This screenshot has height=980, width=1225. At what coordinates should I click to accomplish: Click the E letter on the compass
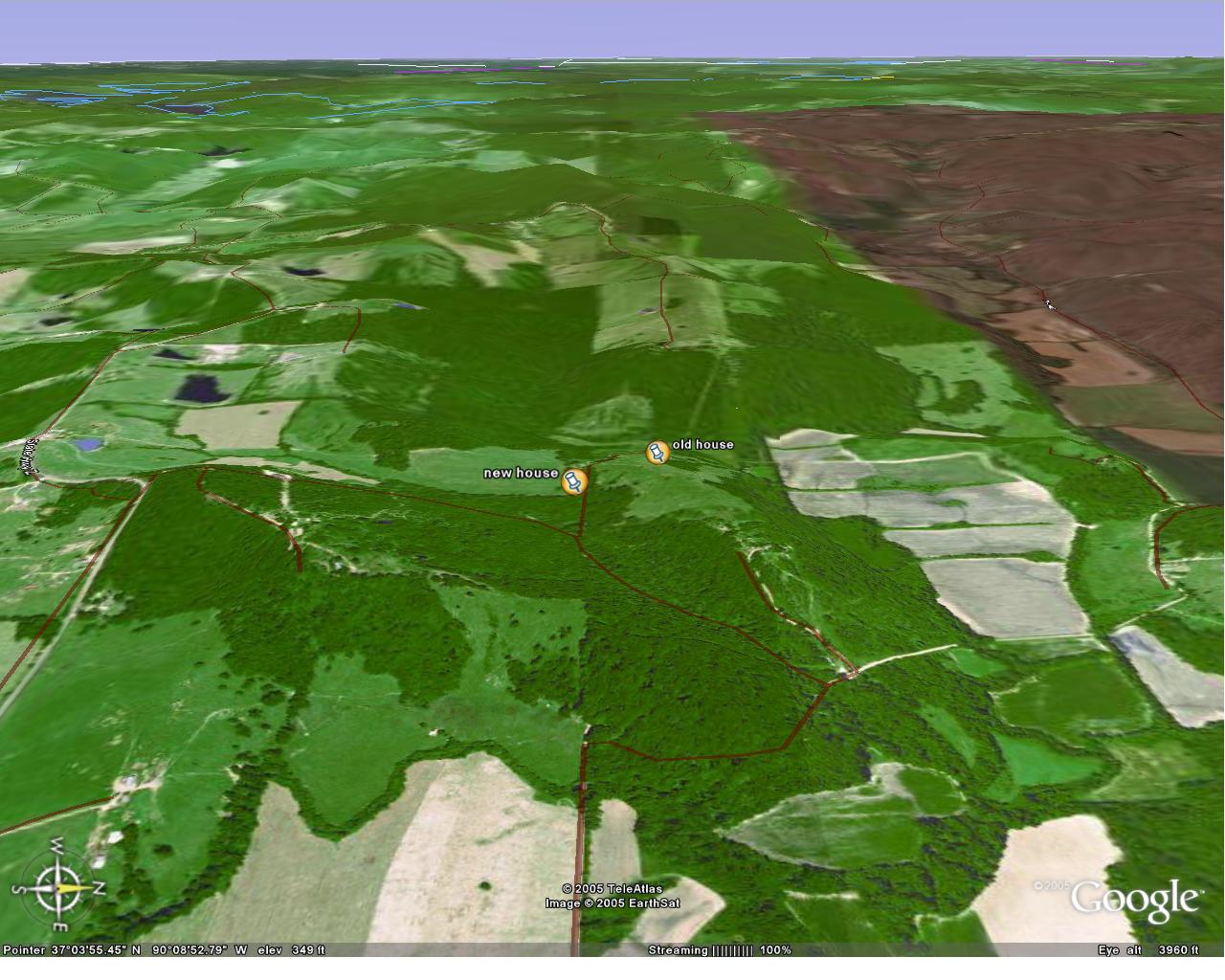(59, 927)
